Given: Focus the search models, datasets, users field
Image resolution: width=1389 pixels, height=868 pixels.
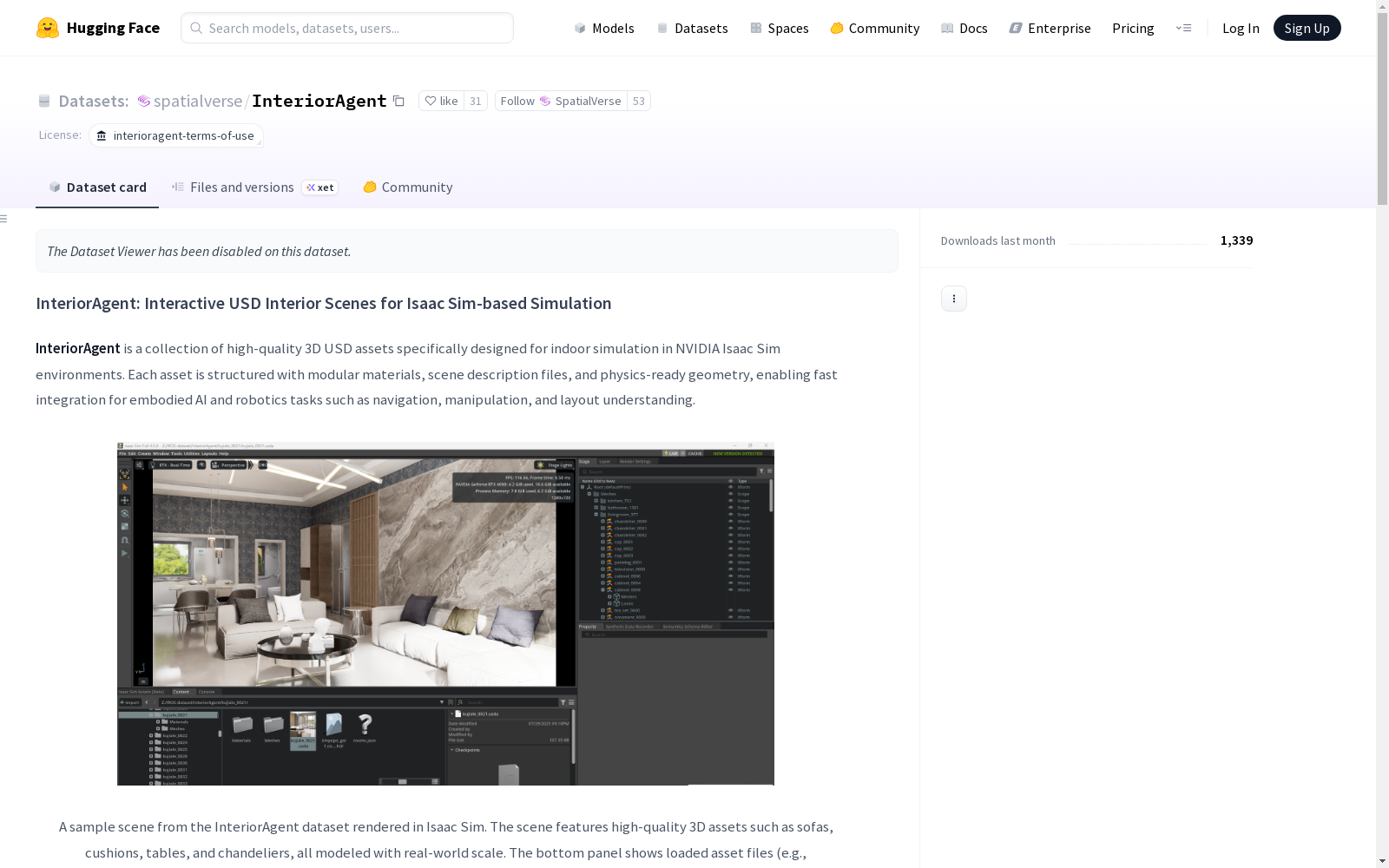Looking at the screenshot, I should click(347, 28).
